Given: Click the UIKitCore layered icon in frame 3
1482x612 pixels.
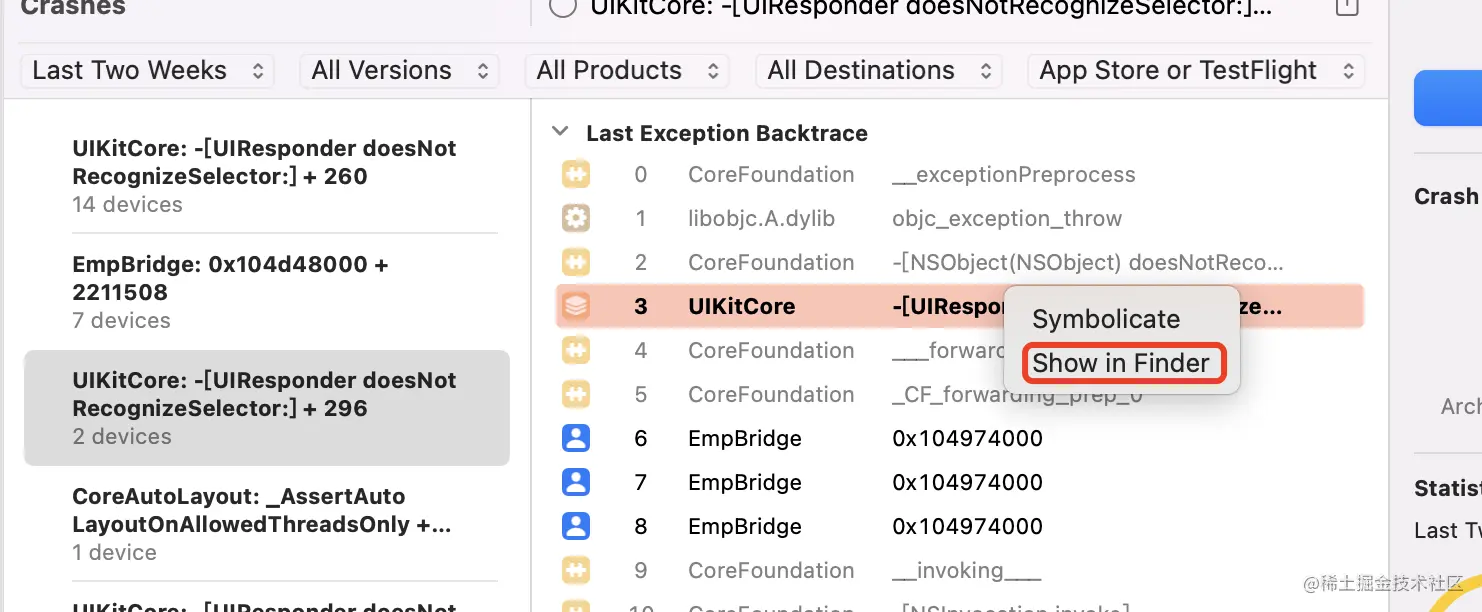Looking at the screenshot, I should 576,306.
